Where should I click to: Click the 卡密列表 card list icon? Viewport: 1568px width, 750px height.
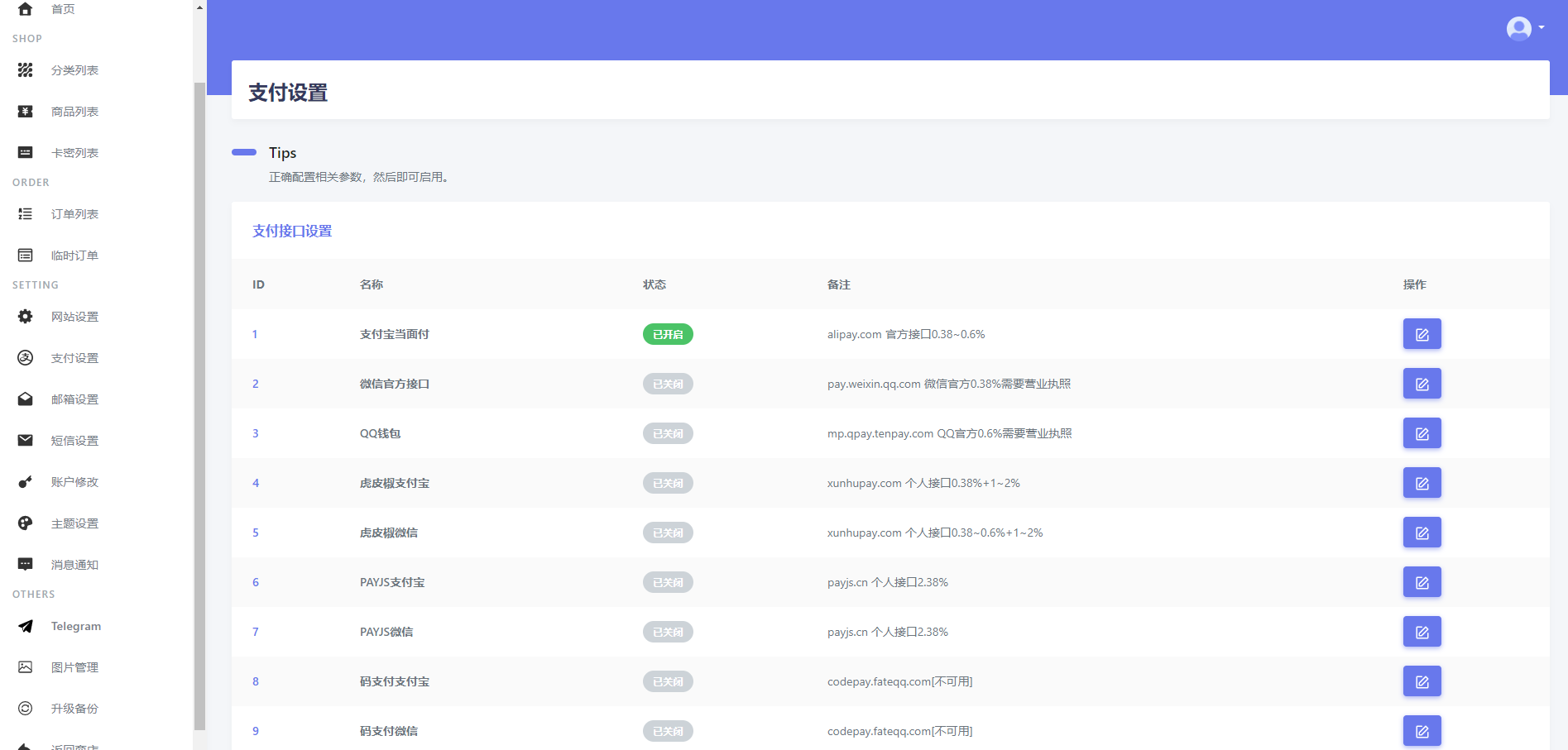pyautogui.click(x=25, y=152)
